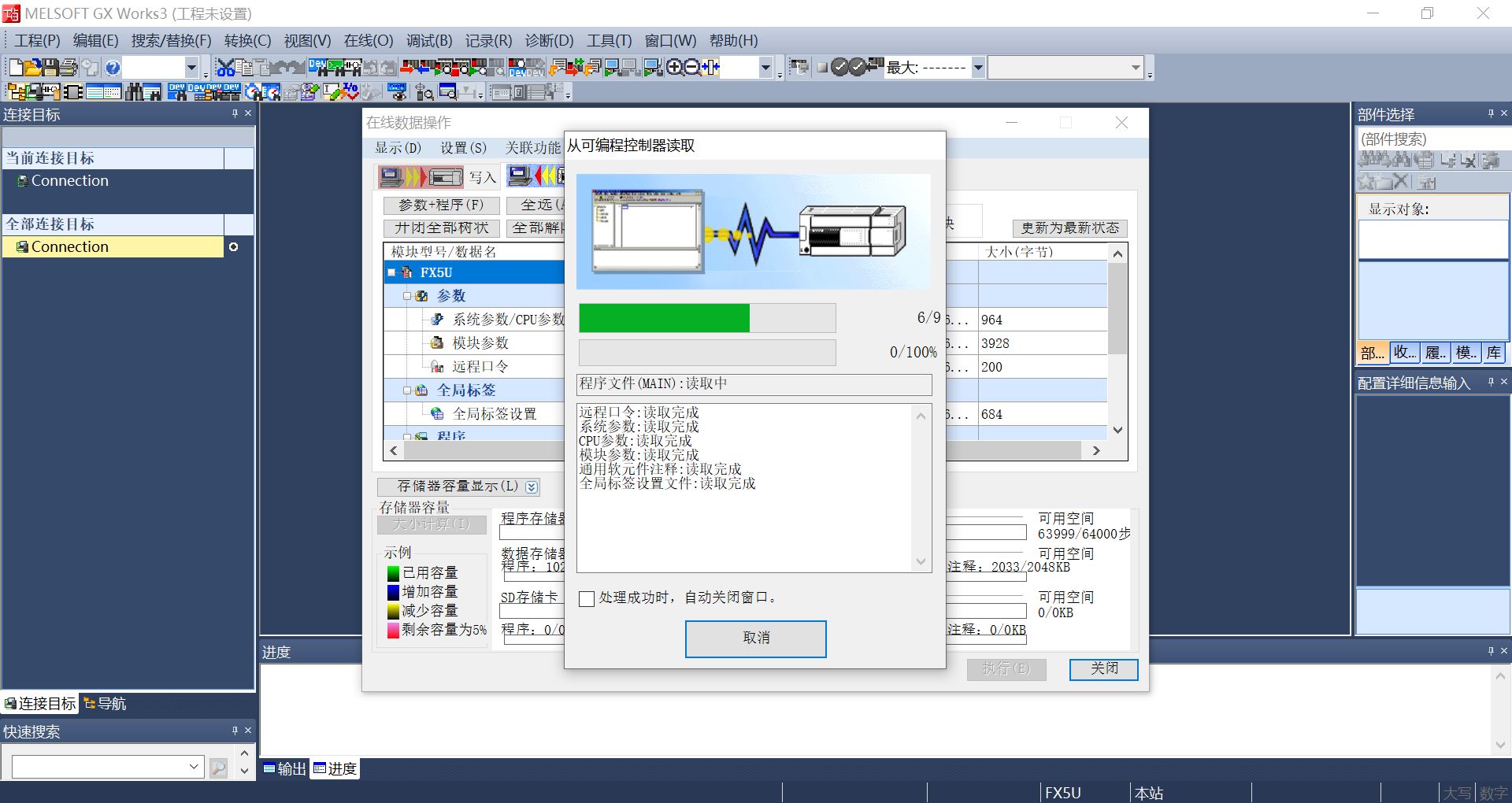Click the 部件搜索 search input field
The width and height of the screenshot is (1512, 803).
coord(1432,139)
